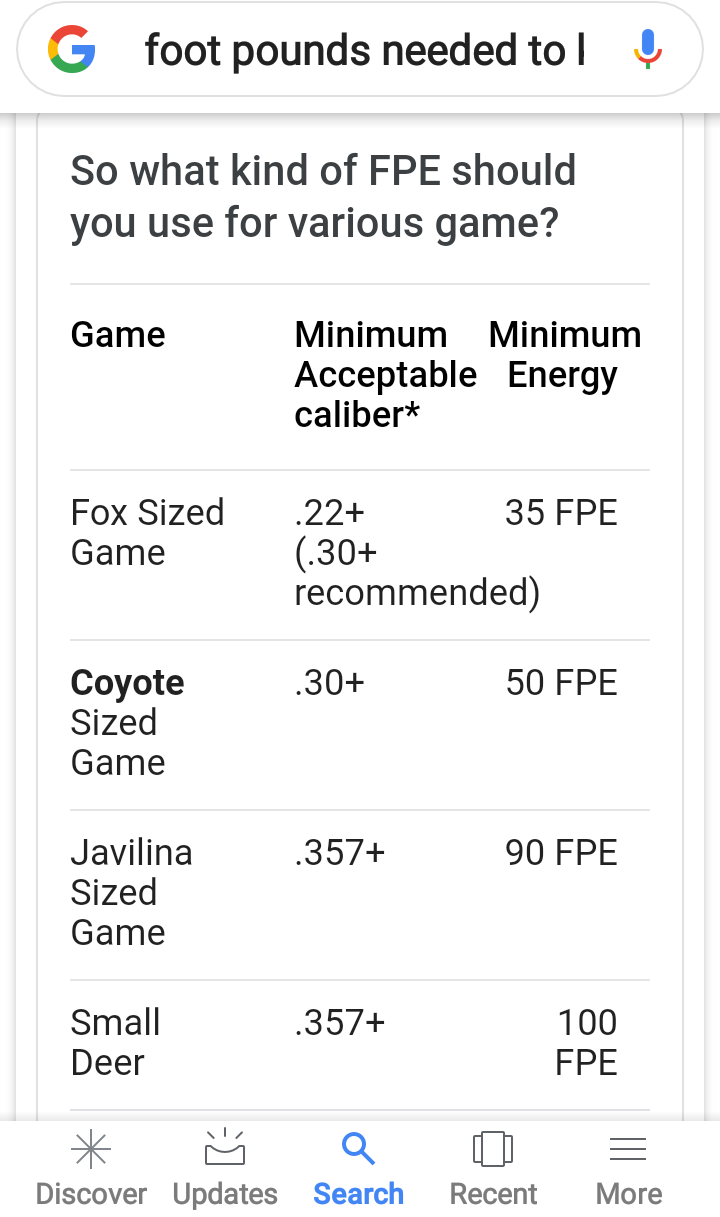Screen dimensions: 720x1217
Task: Click the search box query text
Action: point(365,50)
